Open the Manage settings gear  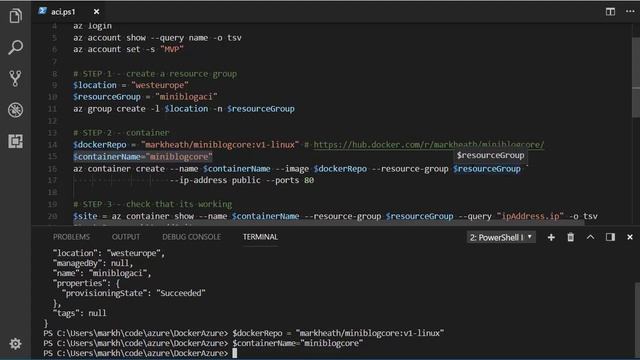[x=16, y=344]
